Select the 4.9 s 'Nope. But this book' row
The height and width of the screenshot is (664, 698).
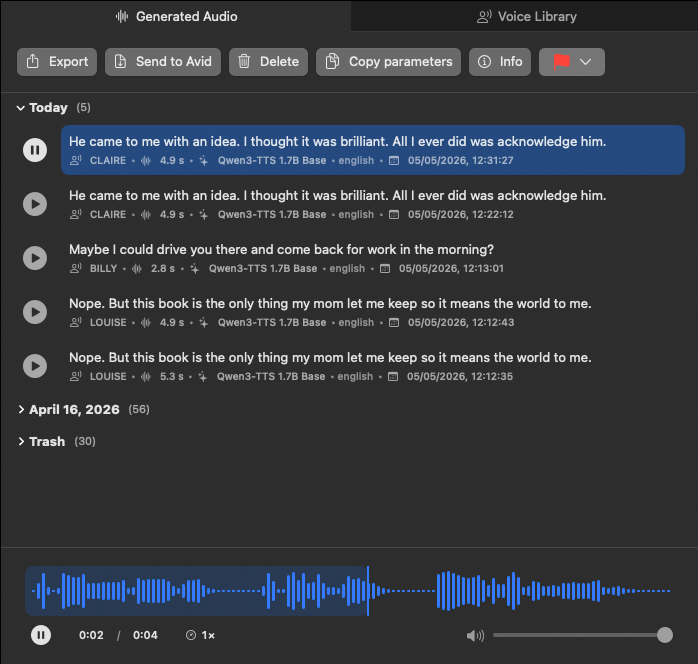tap(373, 312)
